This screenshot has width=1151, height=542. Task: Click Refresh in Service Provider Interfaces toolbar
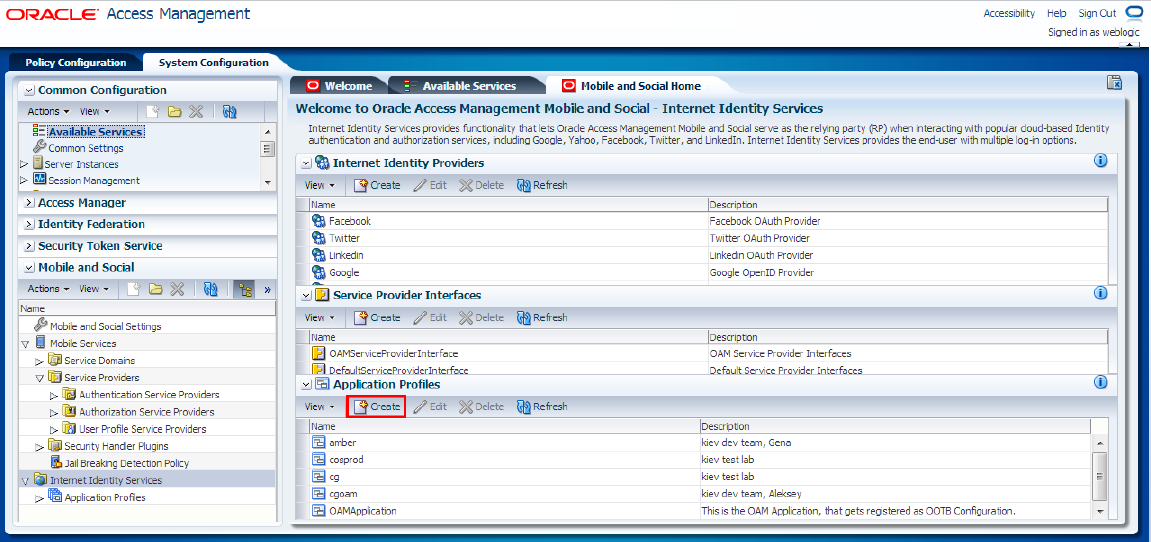(542, 317)
